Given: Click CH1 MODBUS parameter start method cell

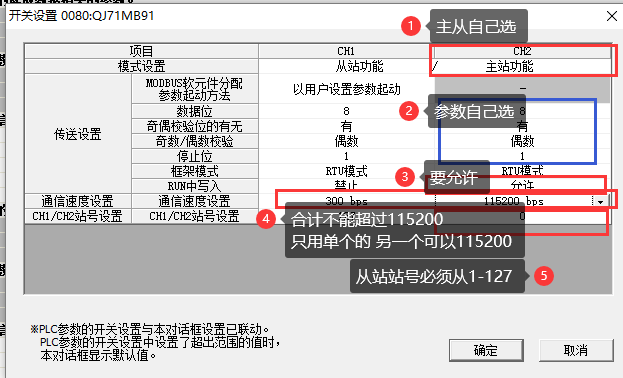Looking at the screenshot, I should point(346,89).
